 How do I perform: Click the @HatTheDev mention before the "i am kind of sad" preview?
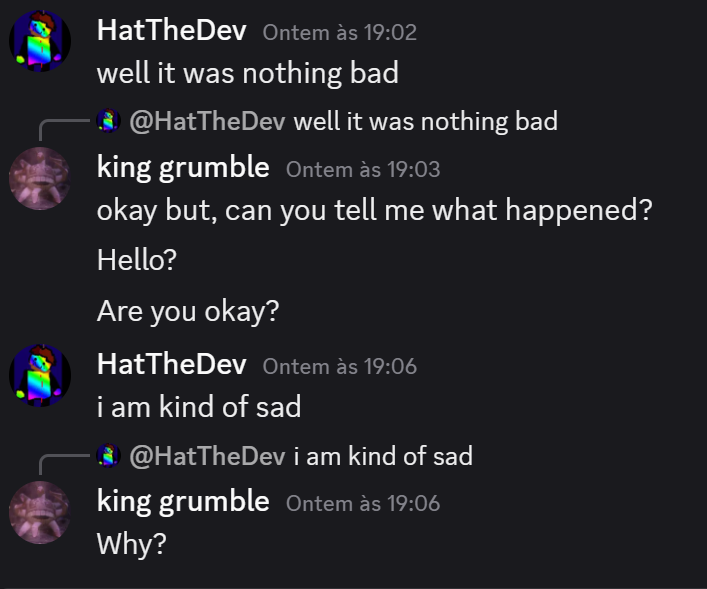coord(207,457)
